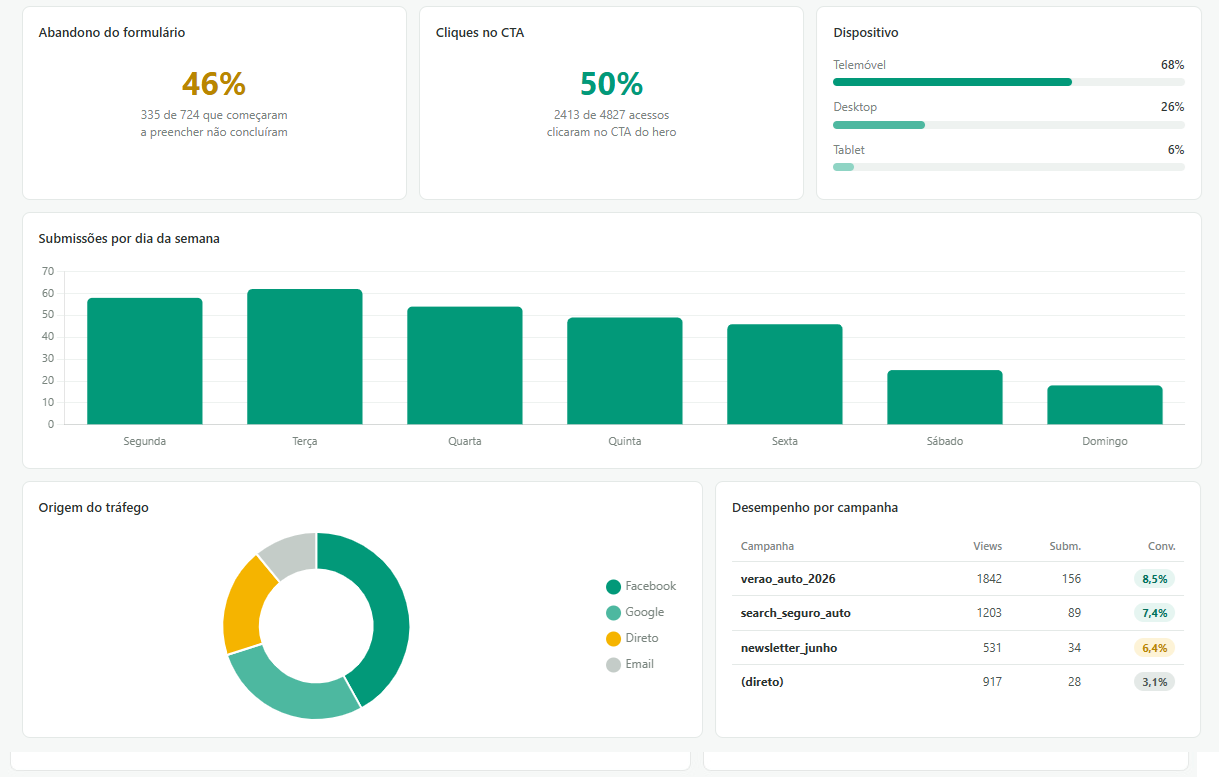1219x777 pixels.
Task: Click the "newsletter_junho" campaign name
Action: click(789, 648)
